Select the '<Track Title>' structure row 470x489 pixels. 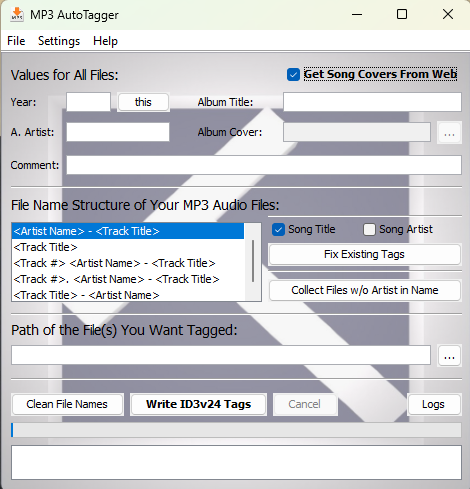(128, 247)
